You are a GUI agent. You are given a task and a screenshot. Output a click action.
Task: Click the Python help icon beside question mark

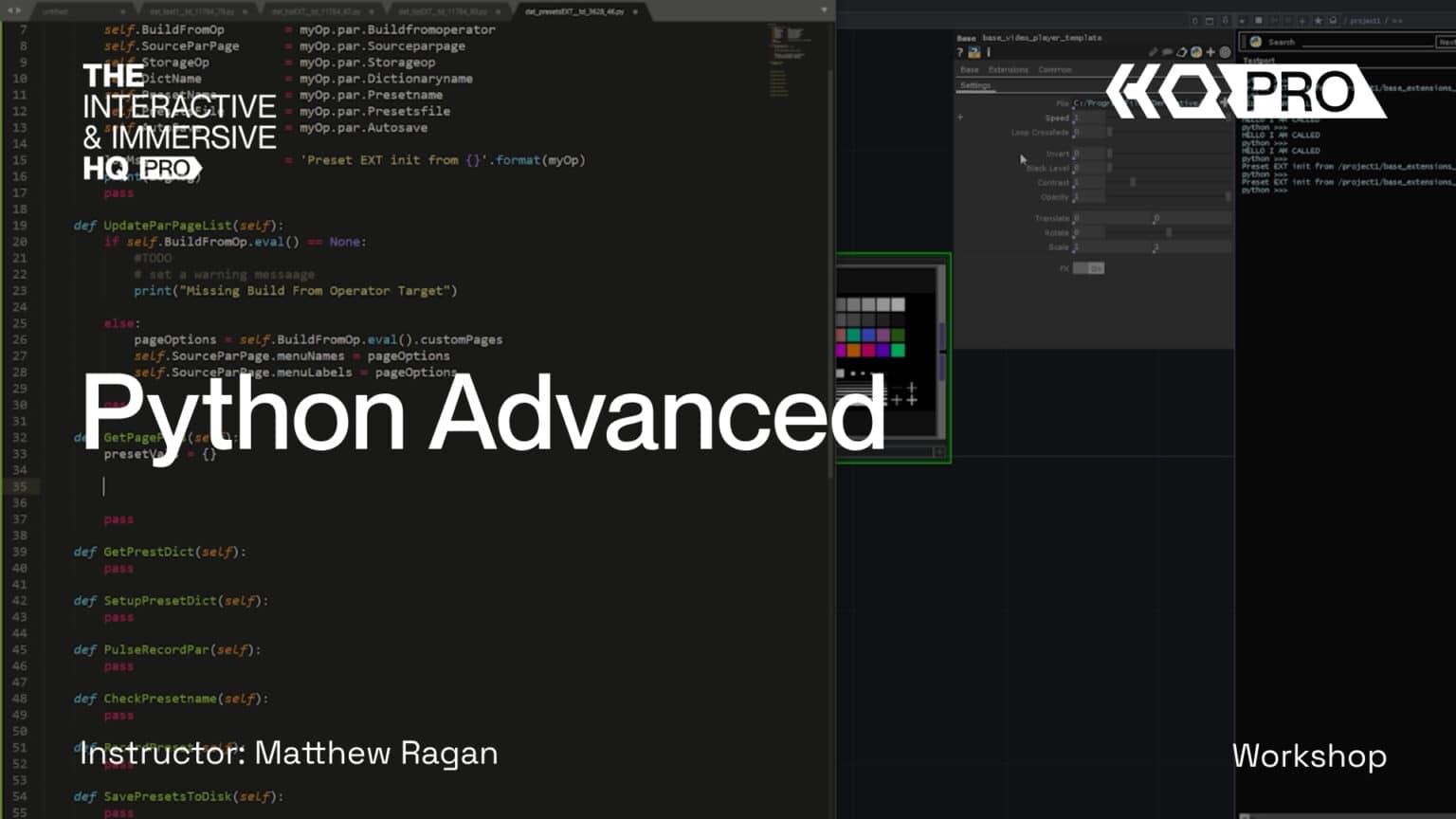click(974, 52)
